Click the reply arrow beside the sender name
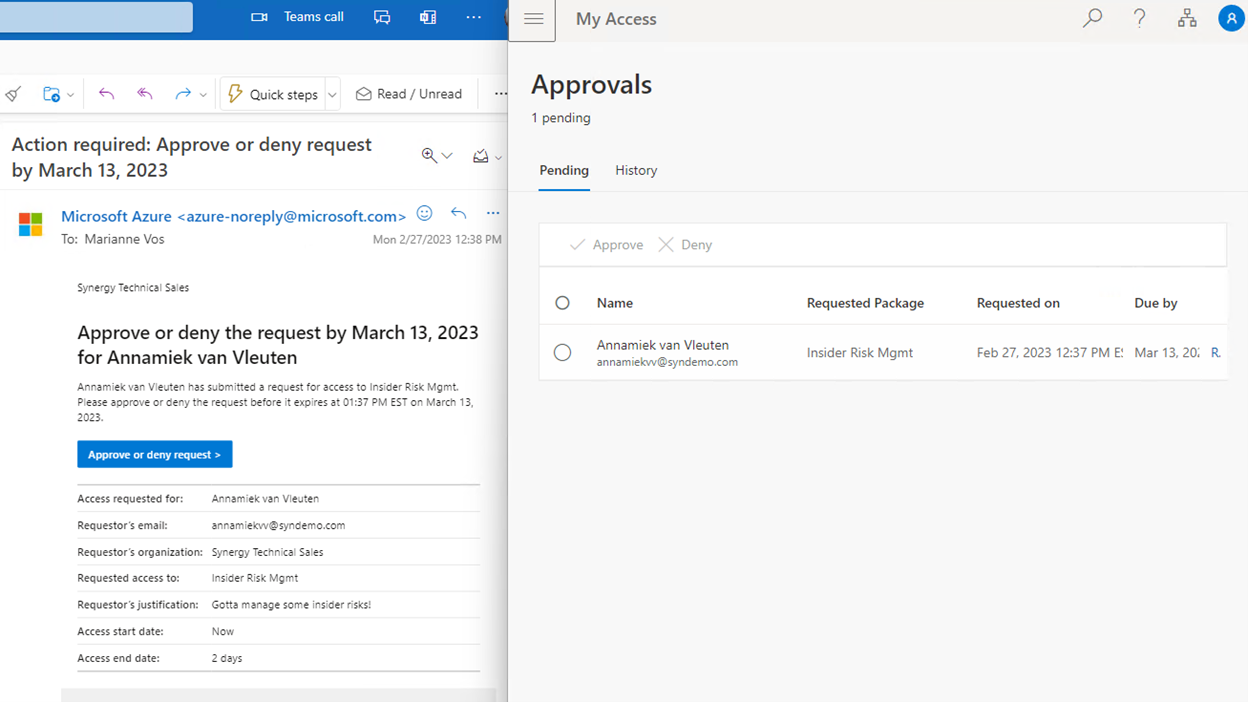Viewport: 1248px width, 702px height. click(x=458, y=213)
